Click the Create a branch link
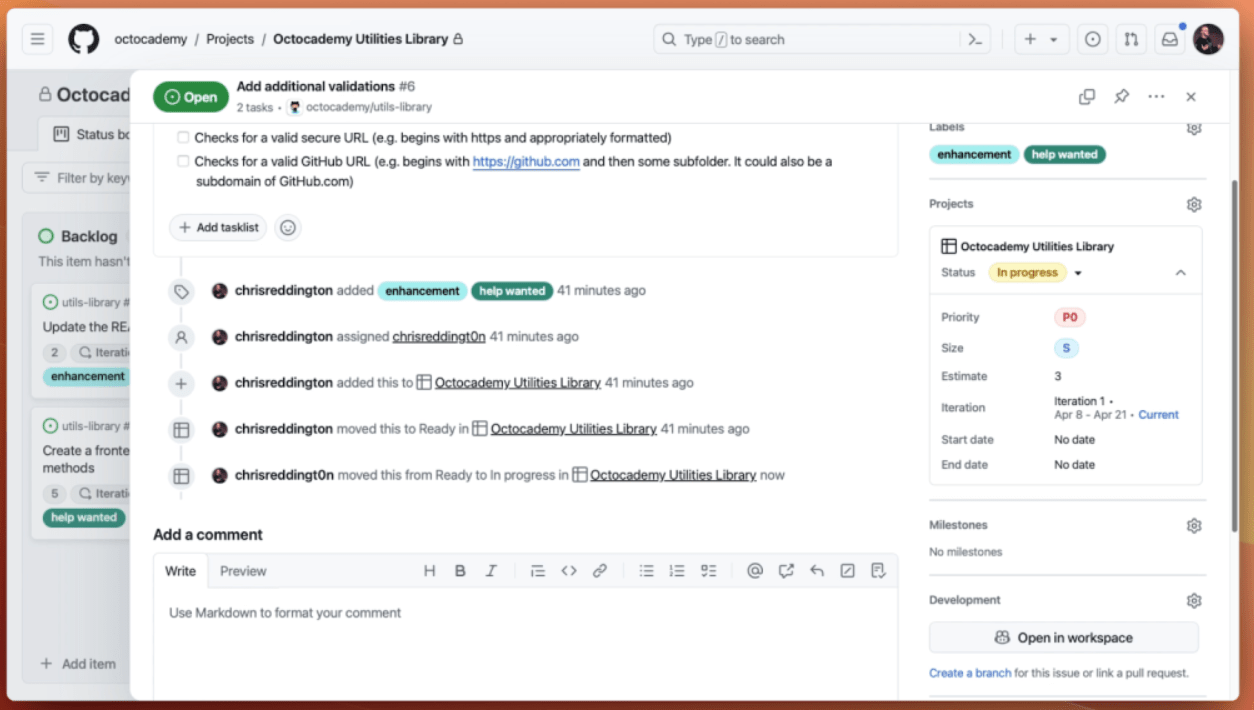1254x710 pixels. pos(970,673)
